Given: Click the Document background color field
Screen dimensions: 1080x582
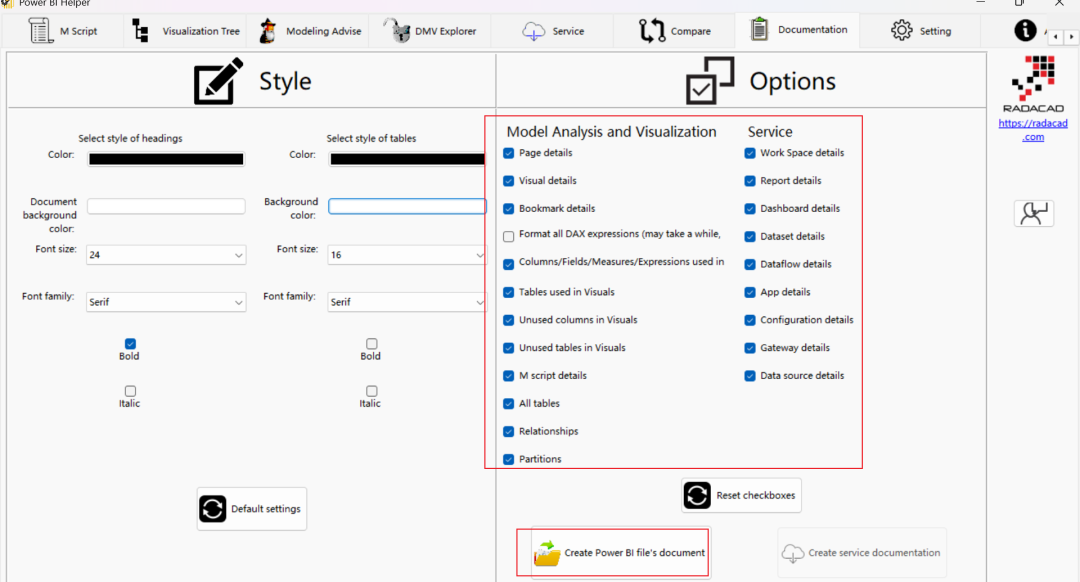Looking at the screenshot, I should [x=166, y=207].
